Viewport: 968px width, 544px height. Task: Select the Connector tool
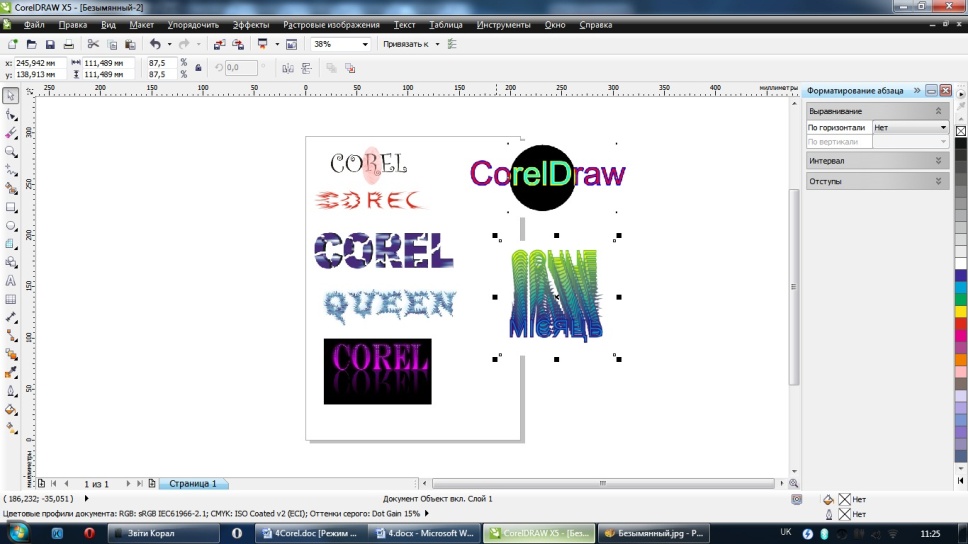click(x=10, y=336)
